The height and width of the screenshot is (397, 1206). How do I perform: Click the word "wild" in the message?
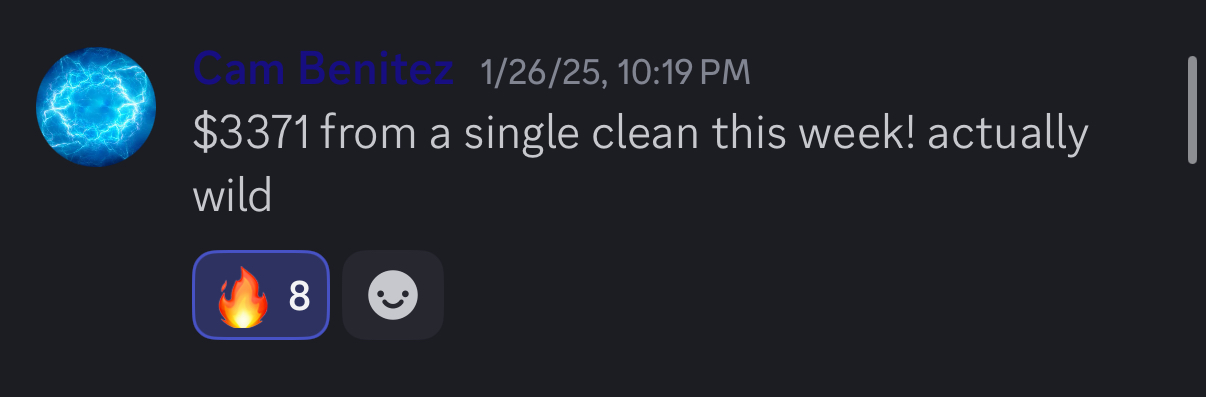232,195
